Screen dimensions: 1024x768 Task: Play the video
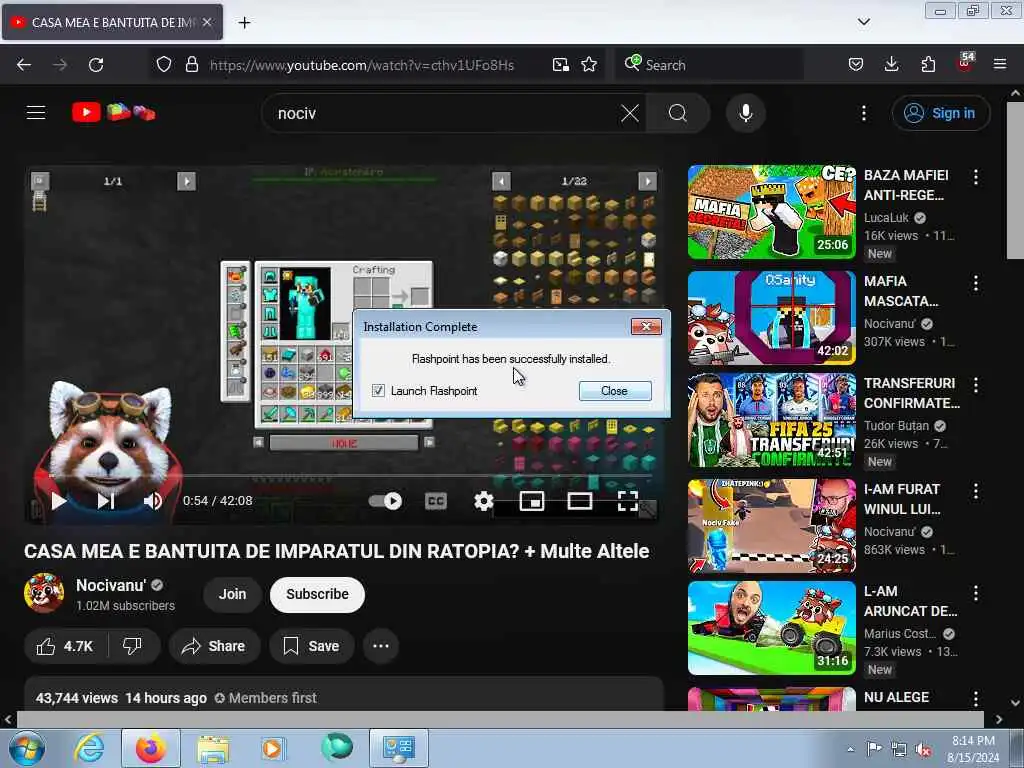59,501
